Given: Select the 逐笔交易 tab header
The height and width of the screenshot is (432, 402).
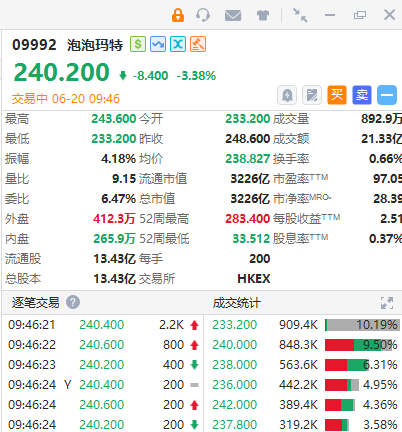Looking at the screenshot, I should (35, 303).
